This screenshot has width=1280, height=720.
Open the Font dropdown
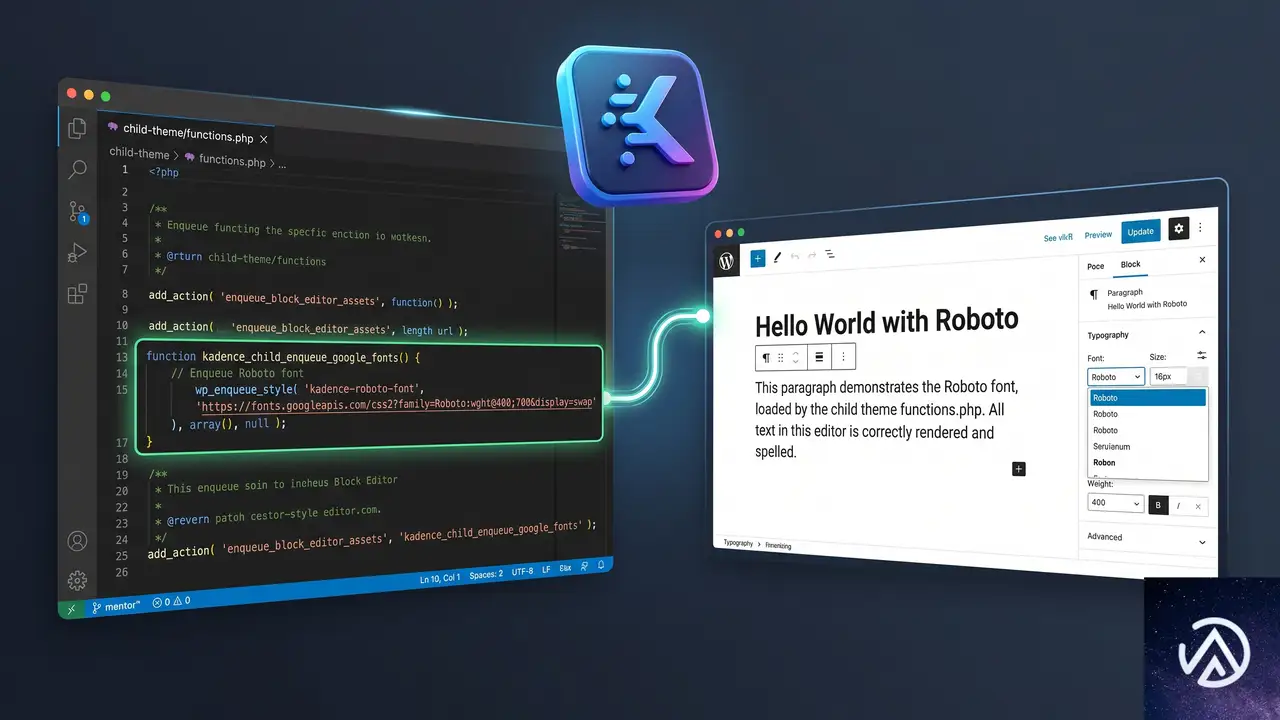tap(1115, 377)
